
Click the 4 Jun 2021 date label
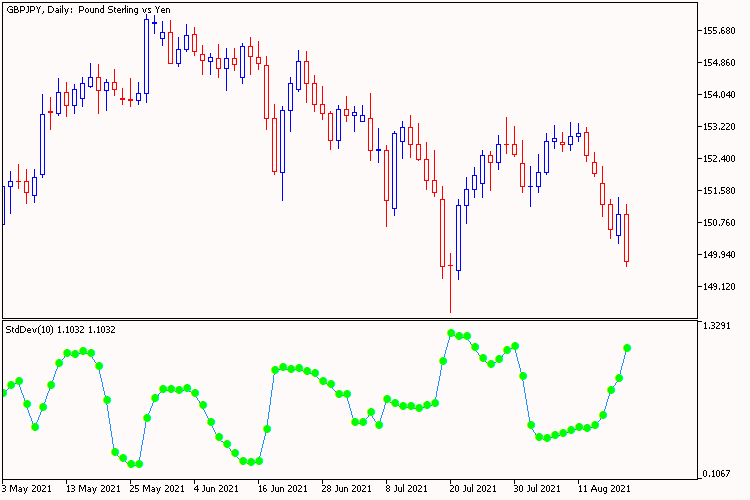coord(216,489)
